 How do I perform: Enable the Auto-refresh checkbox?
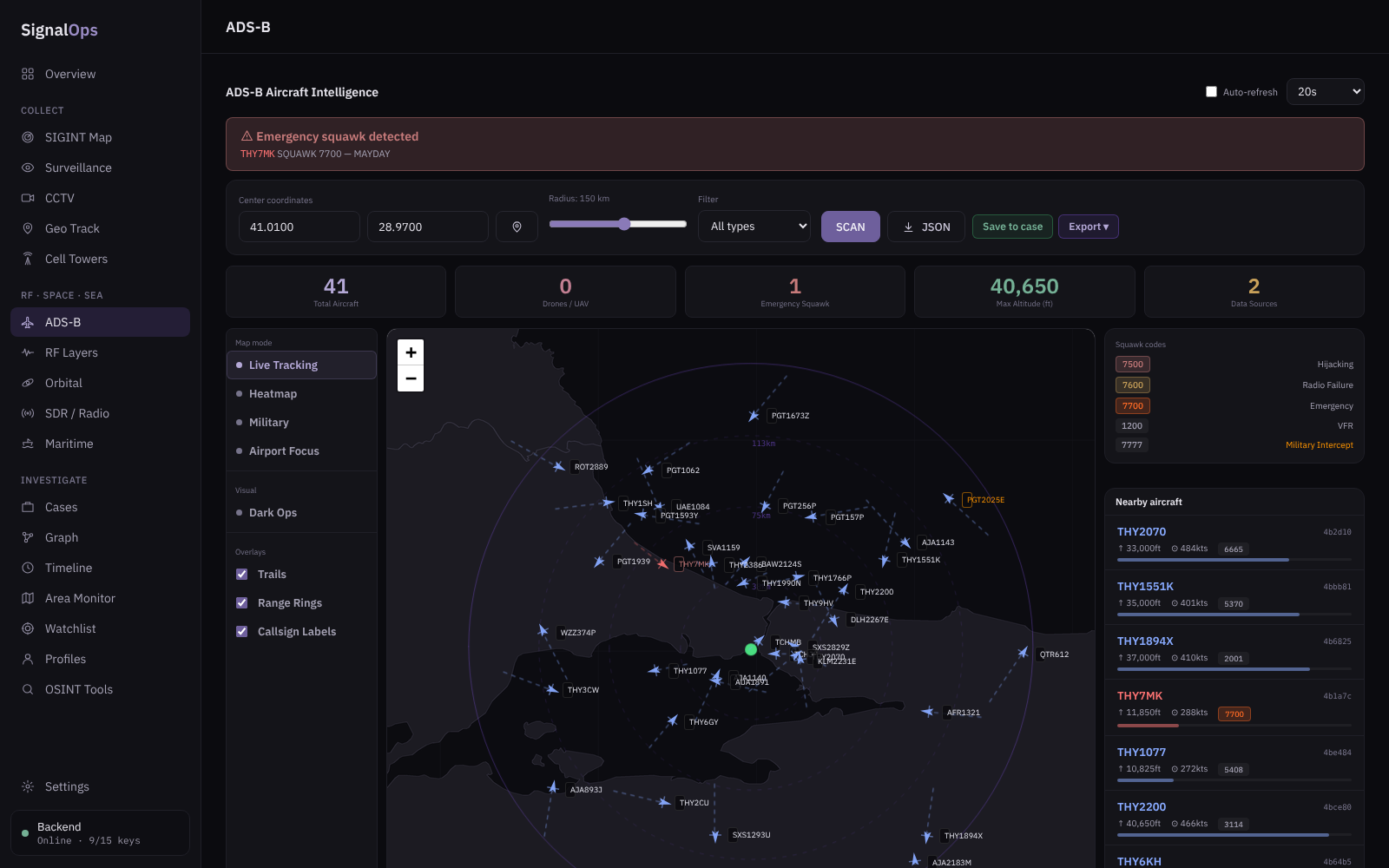pyautogui.click(x=1211, y=92)
